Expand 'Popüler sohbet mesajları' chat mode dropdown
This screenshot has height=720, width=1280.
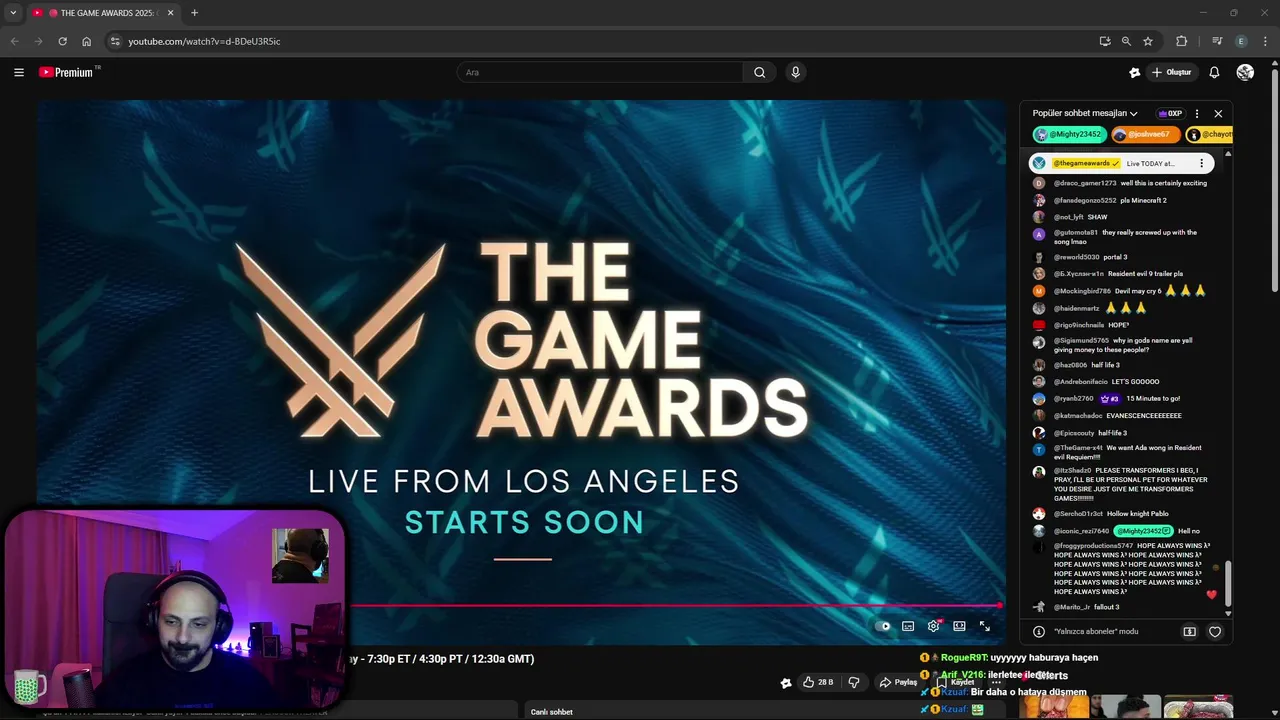click(x=1085, y=113)
